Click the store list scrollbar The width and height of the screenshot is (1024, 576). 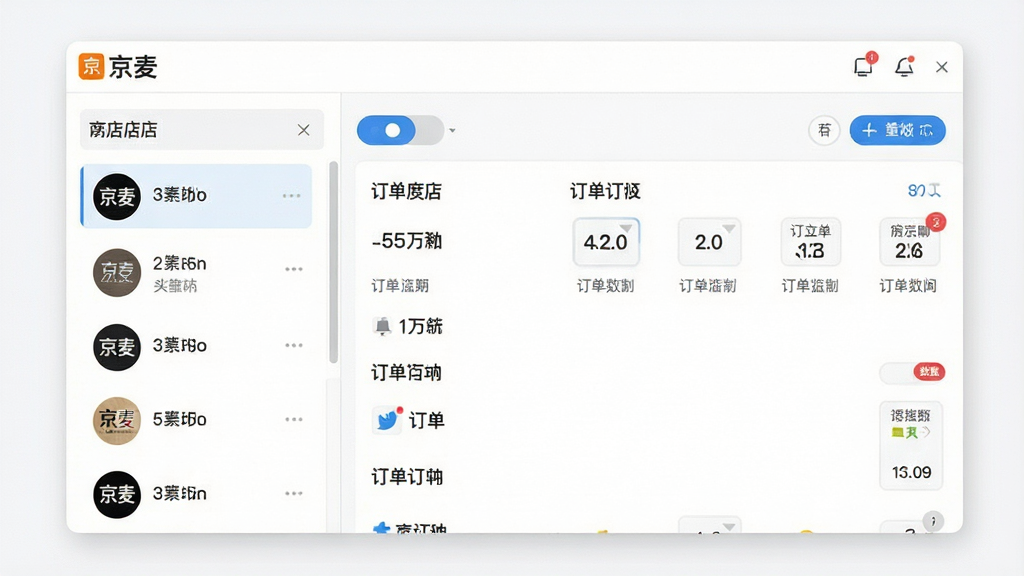click(x=334, y=262)
